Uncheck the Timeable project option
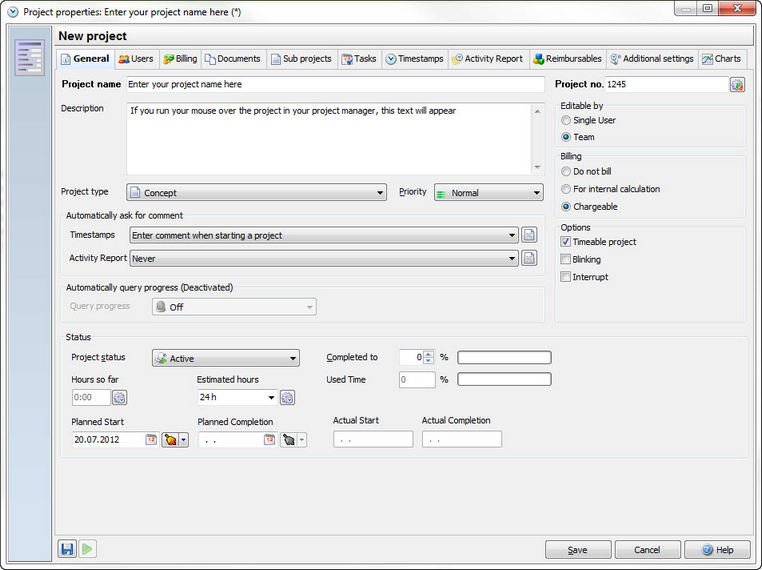 [x=565, y=242]
